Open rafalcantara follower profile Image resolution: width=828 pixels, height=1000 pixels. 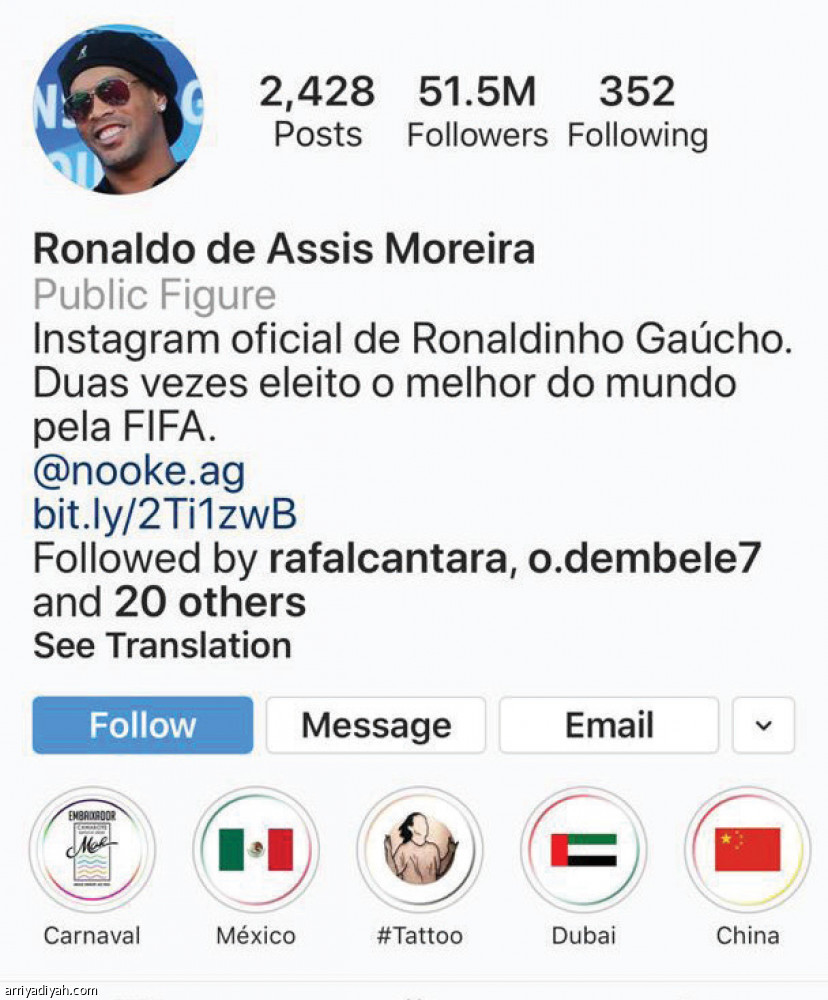click(387, 558)
